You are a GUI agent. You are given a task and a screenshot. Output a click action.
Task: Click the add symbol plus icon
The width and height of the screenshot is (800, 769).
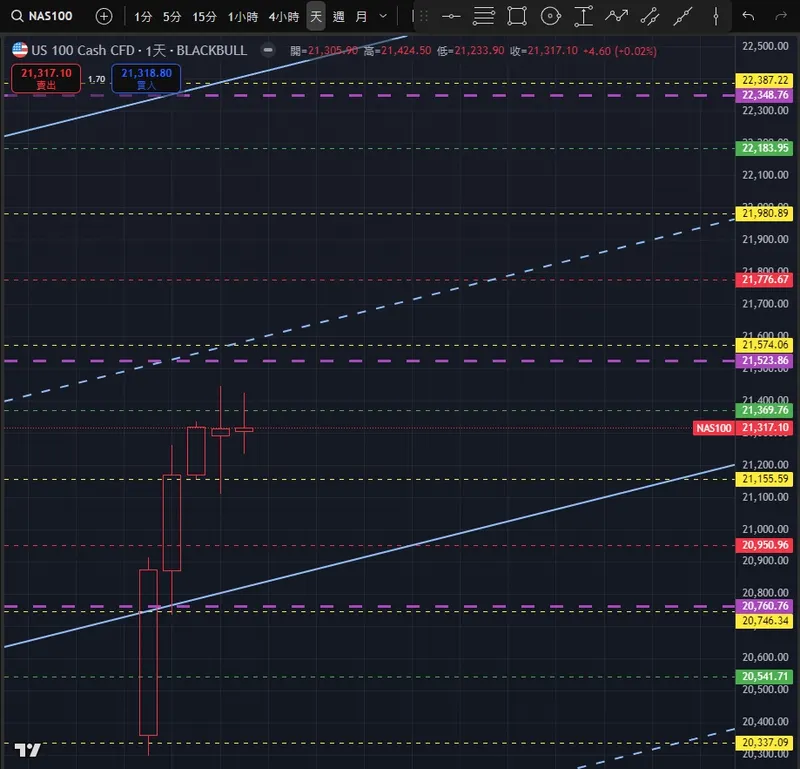[x=104, y=16]
